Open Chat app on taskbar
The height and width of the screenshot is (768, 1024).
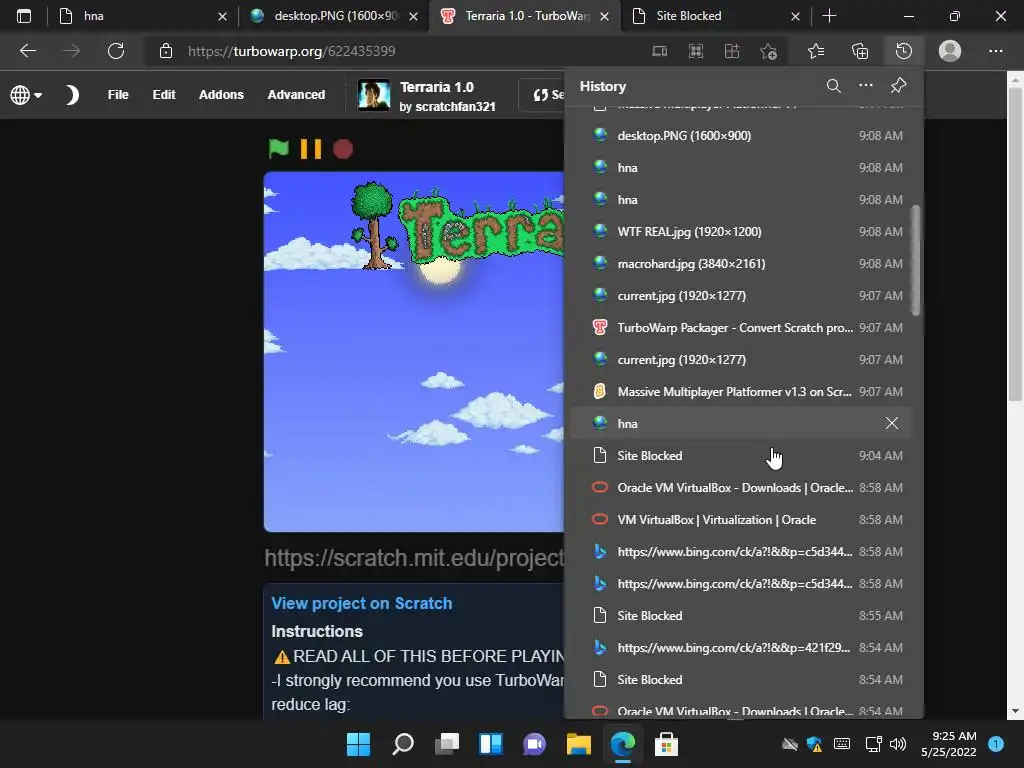(534, 744)
